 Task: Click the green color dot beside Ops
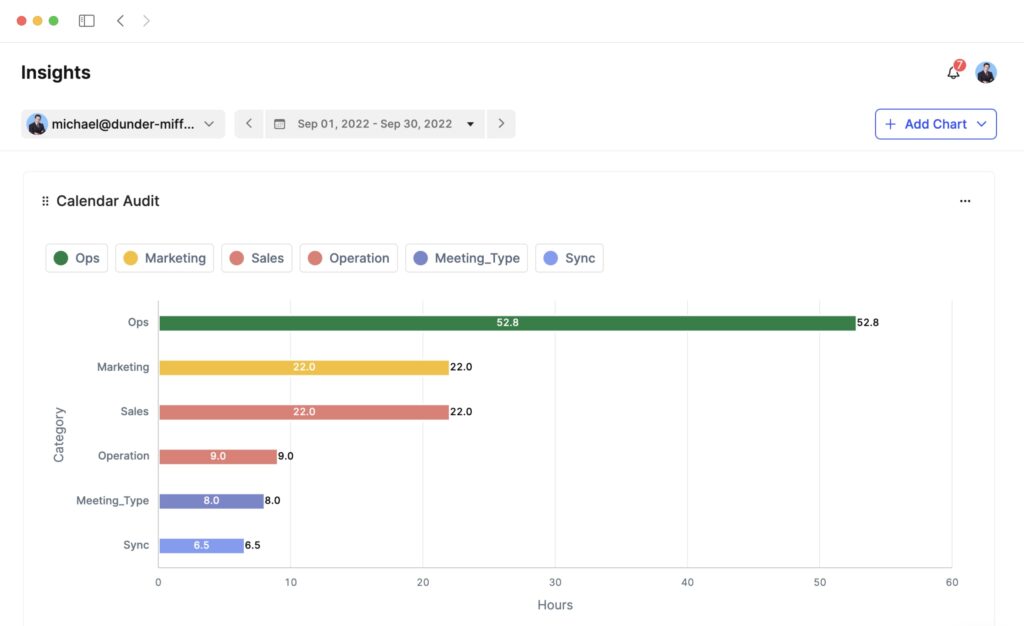click(60, 257)
